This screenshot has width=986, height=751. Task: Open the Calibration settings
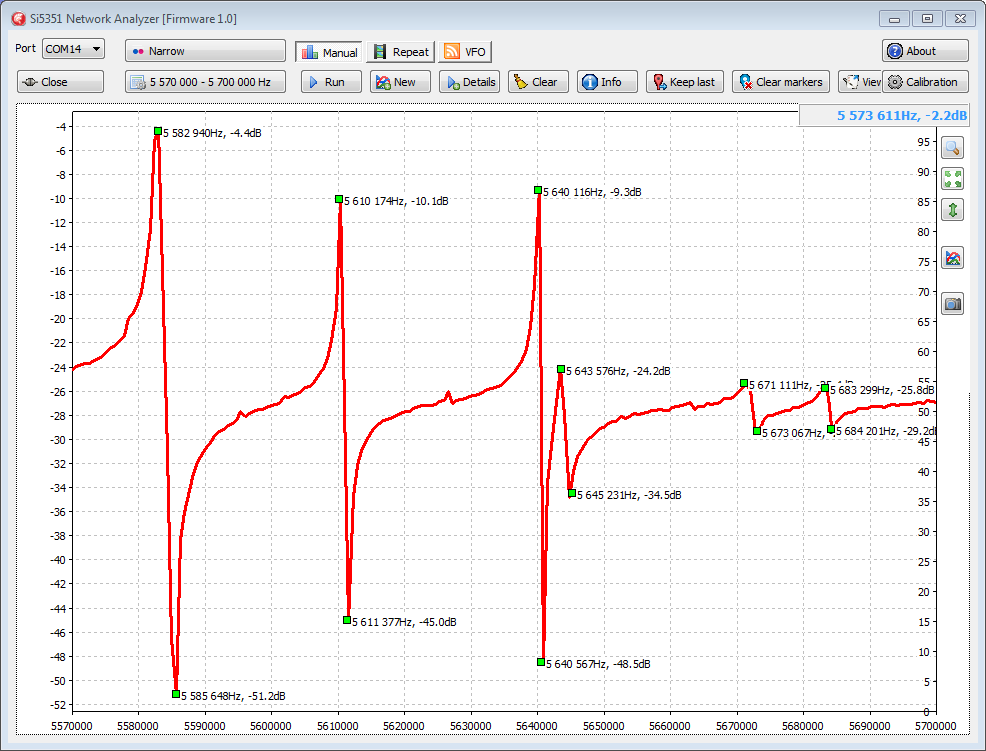[923, 82]
